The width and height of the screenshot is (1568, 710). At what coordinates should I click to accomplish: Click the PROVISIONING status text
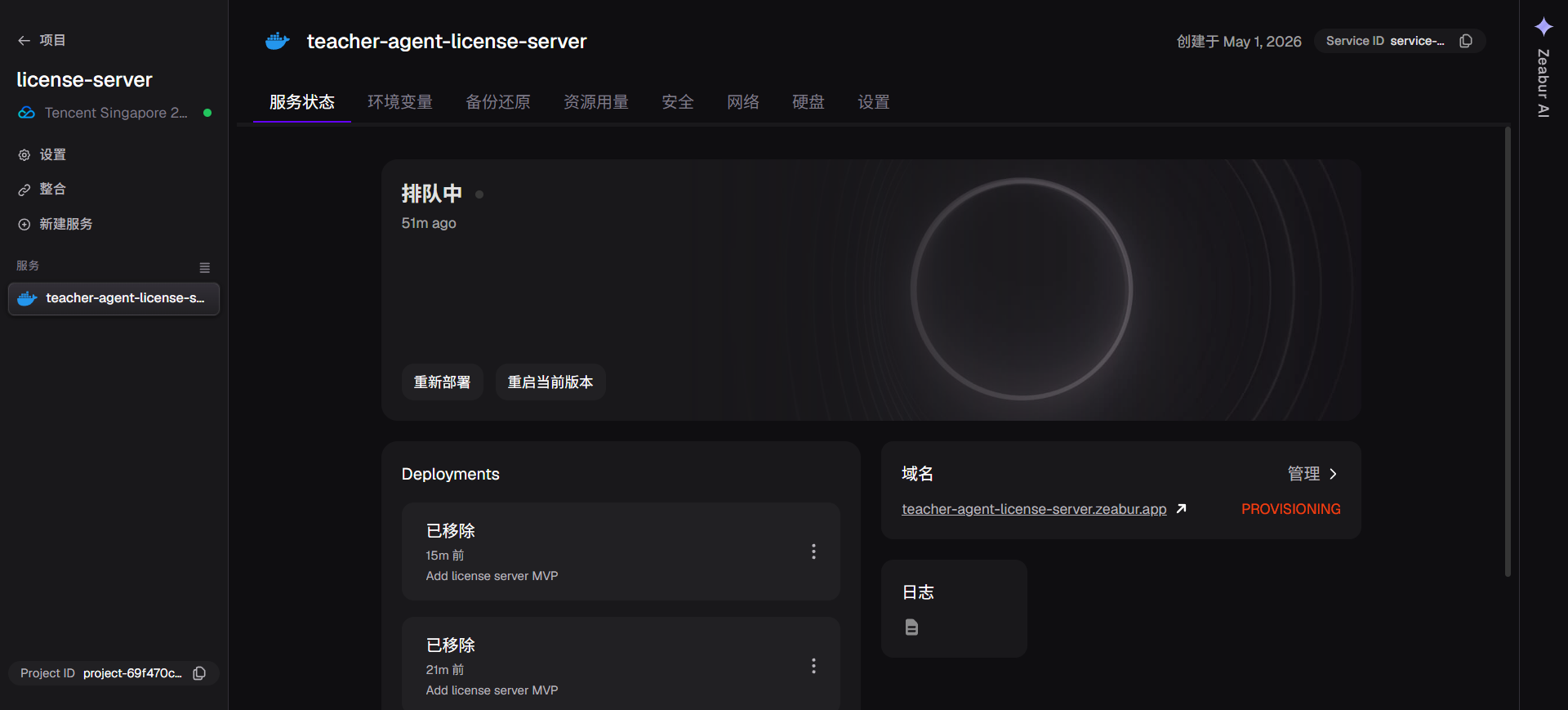click(1291, 509)
